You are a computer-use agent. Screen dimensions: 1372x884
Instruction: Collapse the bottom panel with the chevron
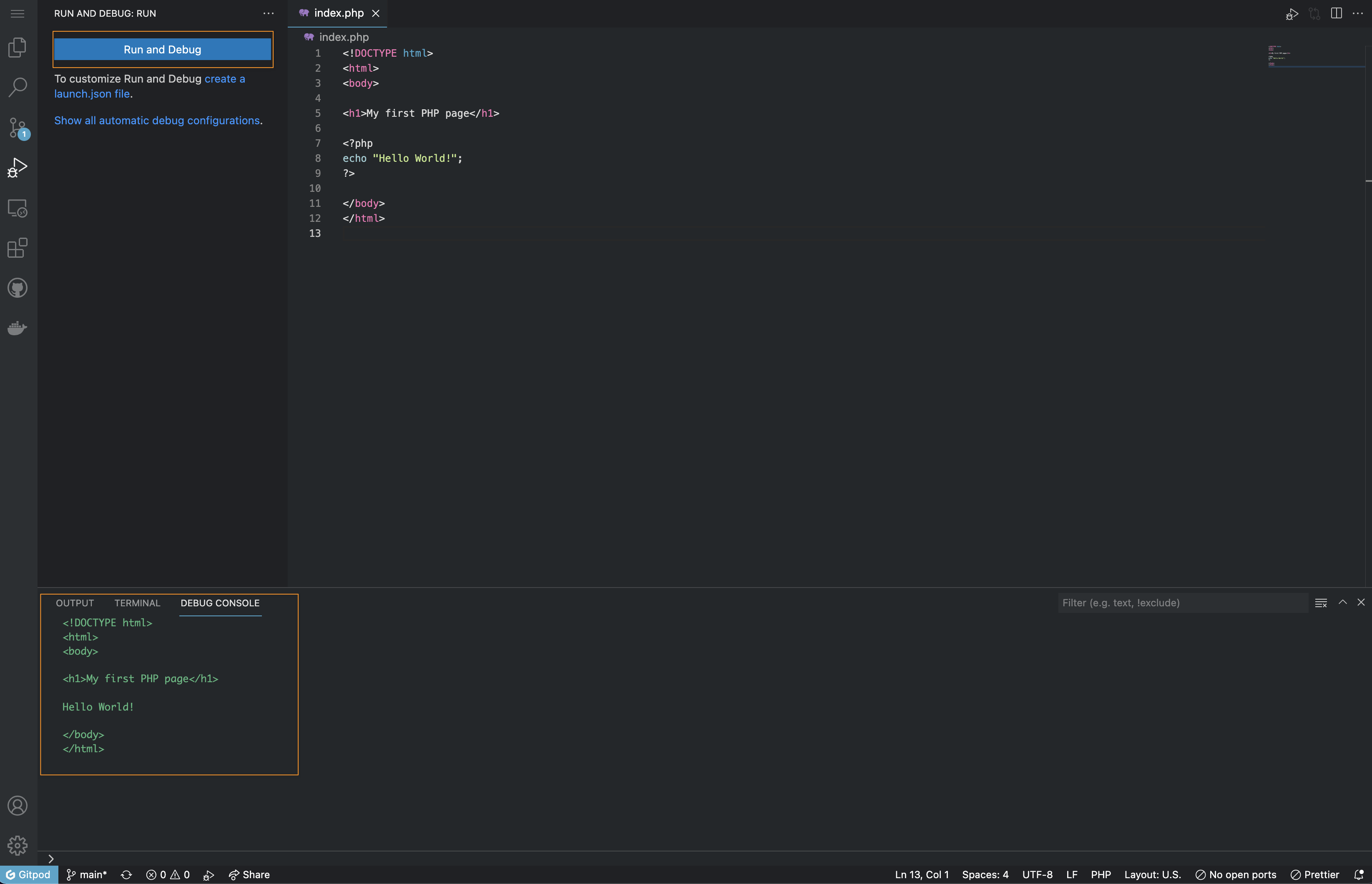(1342, 602)
